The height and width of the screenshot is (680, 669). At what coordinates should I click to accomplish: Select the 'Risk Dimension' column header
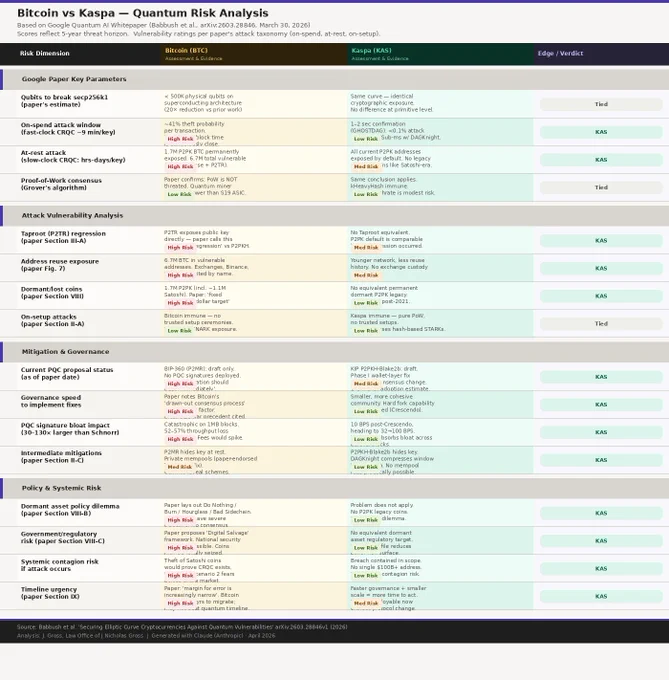click(x=45, y=53)
